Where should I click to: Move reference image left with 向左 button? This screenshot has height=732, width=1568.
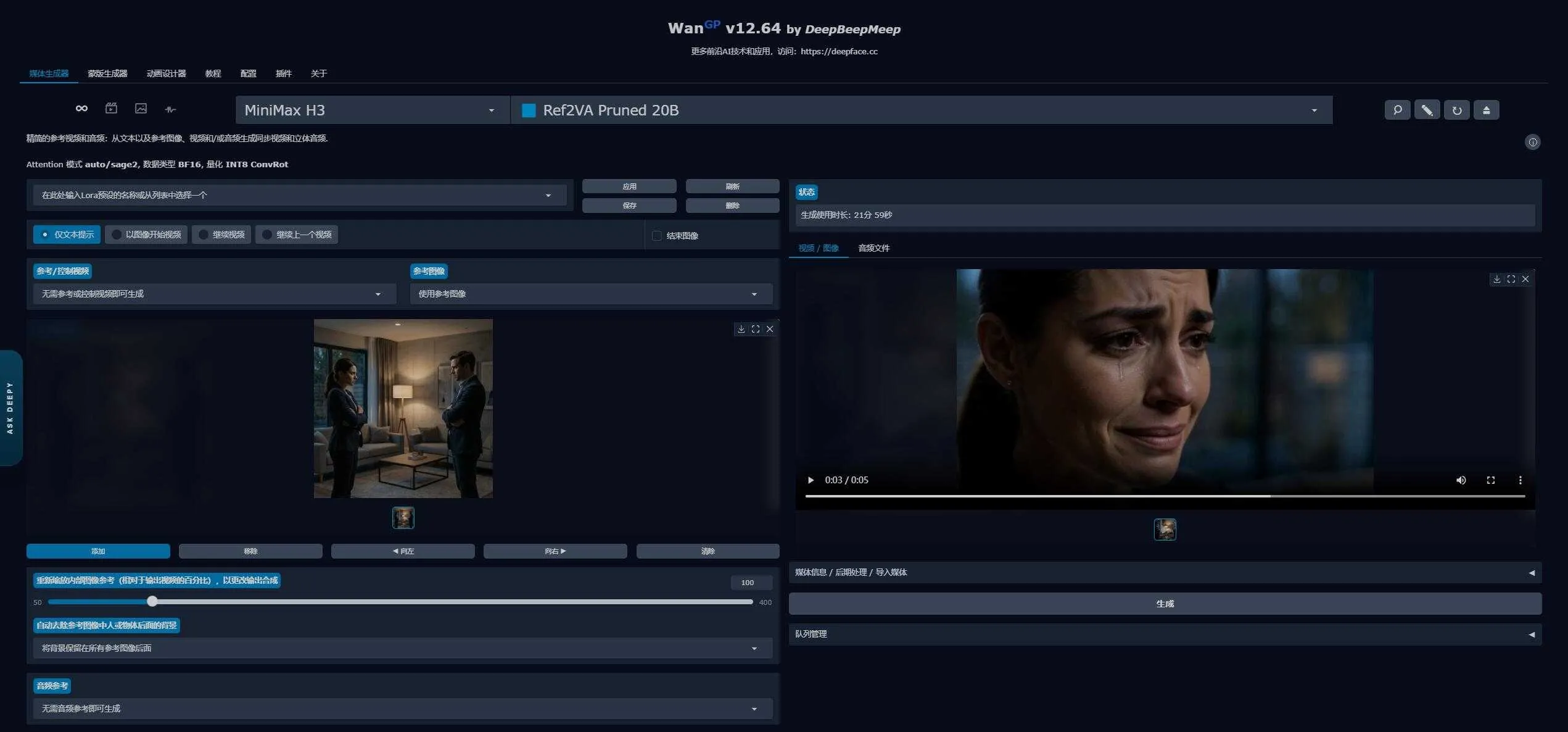click(403, 551)
